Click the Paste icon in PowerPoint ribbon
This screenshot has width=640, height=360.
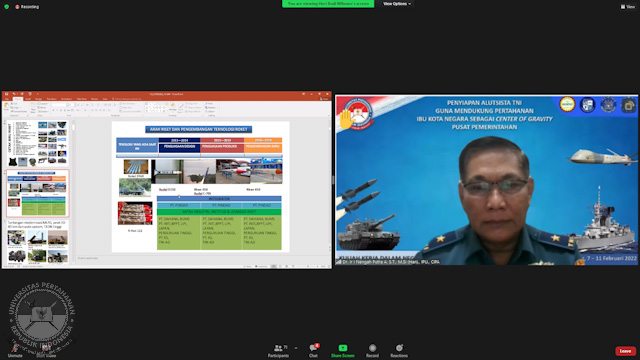point(7,107)
